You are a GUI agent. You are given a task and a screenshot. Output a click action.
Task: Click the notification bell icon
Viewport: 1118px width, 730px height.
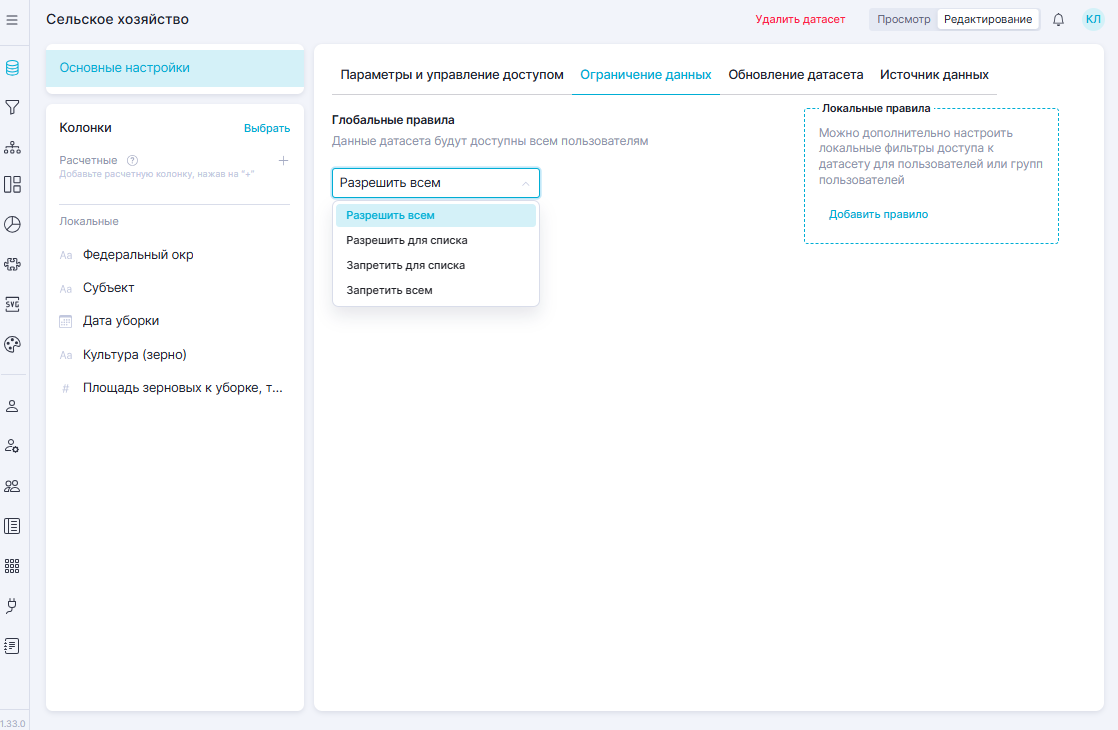click(x=1058, y=19)
